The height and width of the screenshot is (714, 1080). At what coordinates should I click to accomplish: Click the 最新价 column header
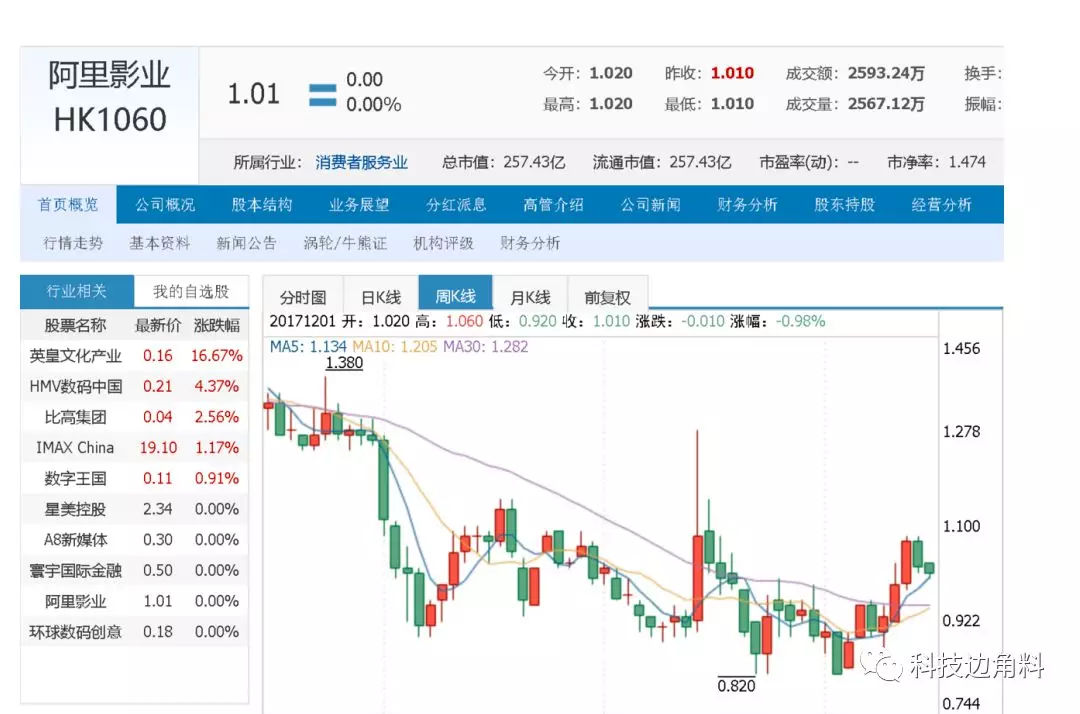point(158,326)
